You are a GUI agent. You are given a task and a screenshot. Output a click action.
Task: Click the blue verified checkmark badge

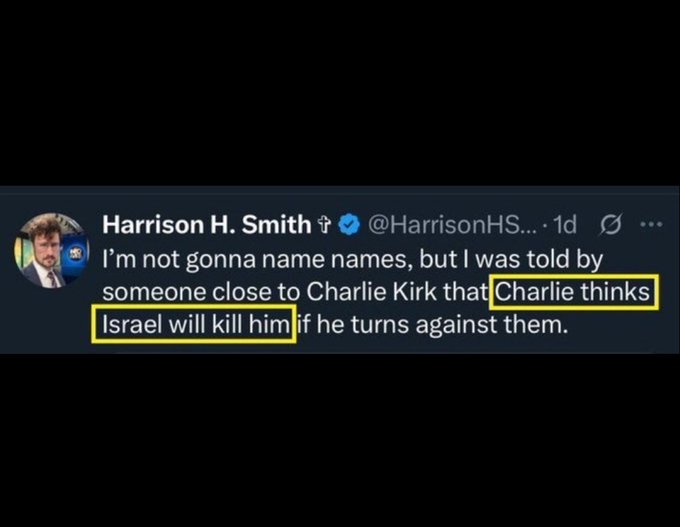tap(350, 225)
